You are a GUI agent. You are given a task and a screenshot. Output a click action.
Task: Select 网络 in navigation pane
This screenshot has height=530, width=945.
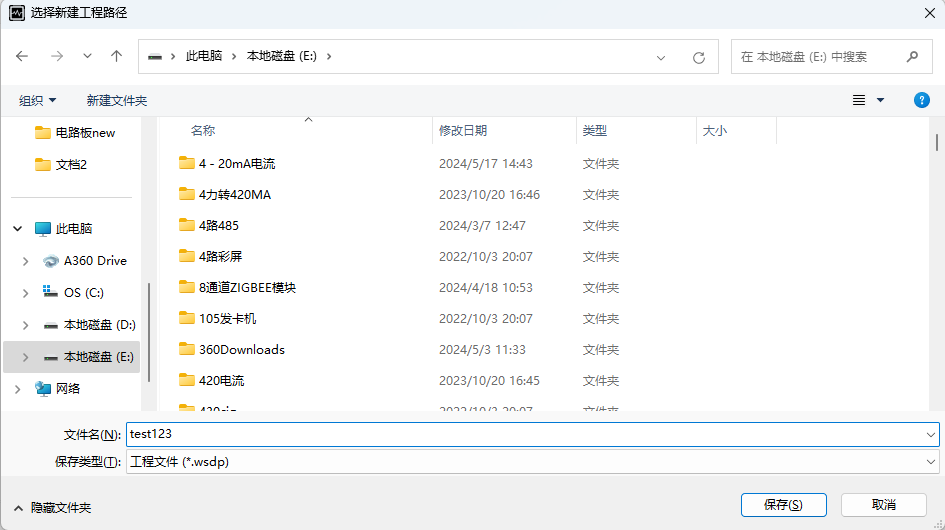pos(57,389)
